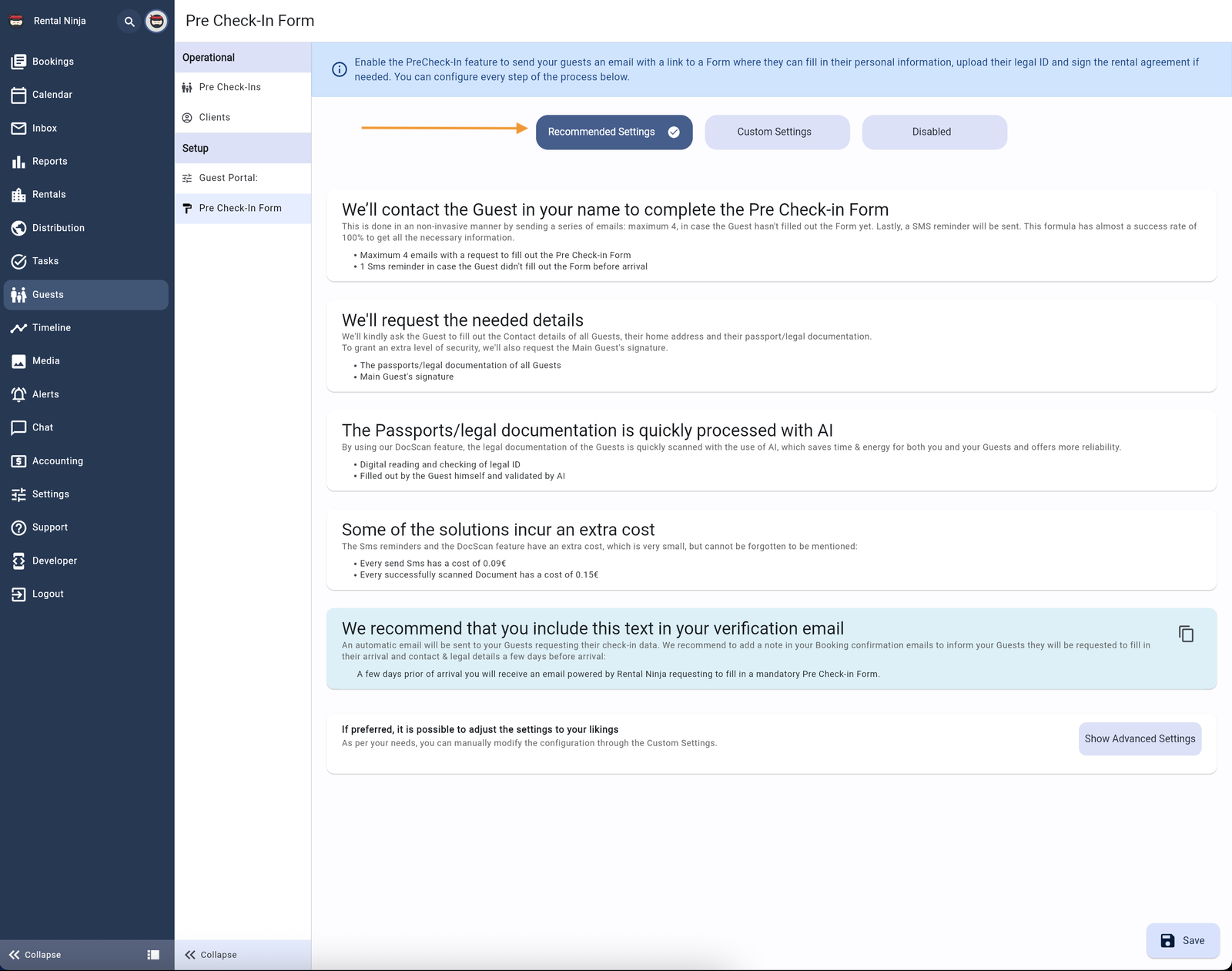
Task: Open the Accounting section
Action: coord(57,460)
